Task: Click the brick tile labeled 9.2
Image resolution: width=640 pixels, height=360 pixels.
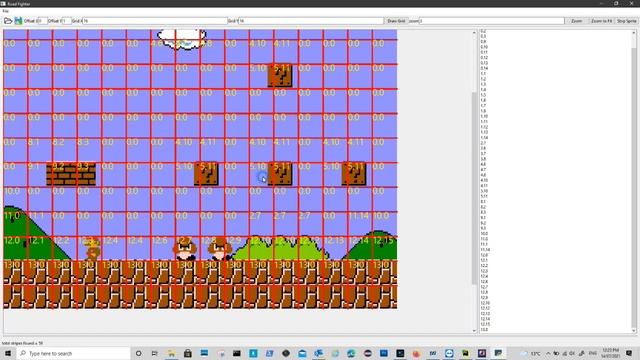Action: click(x=64, y=175)
